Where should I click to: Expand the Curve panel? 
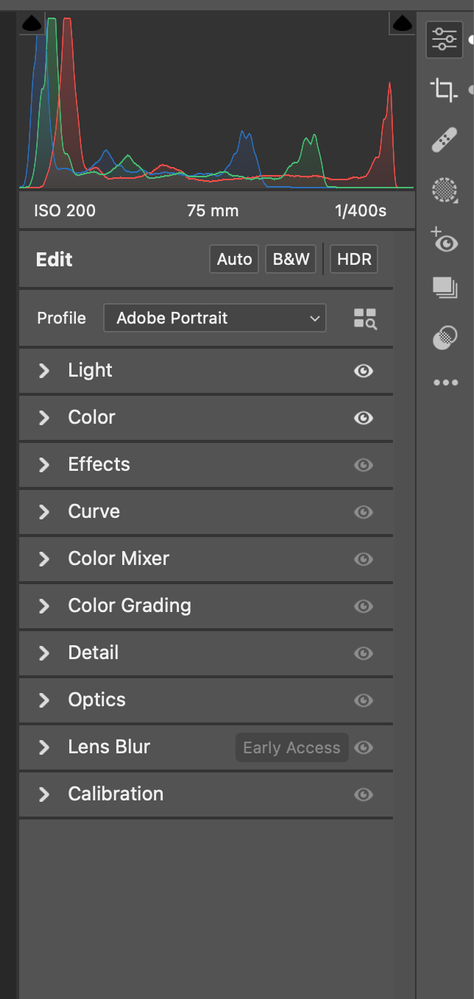coord(206,512)
